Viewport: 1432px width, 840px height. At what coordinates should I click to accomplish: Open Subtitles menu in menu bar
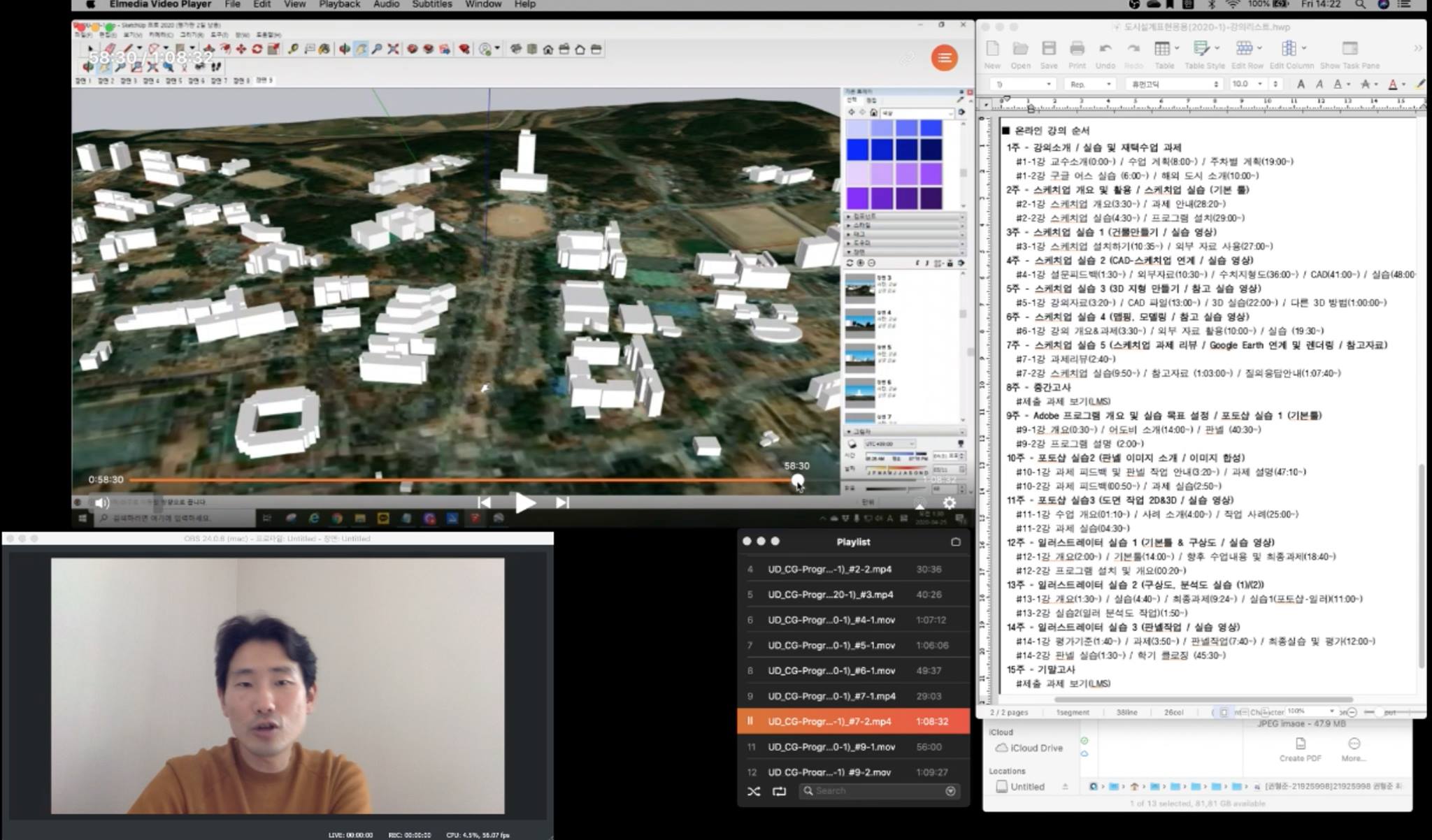point(431,4)
